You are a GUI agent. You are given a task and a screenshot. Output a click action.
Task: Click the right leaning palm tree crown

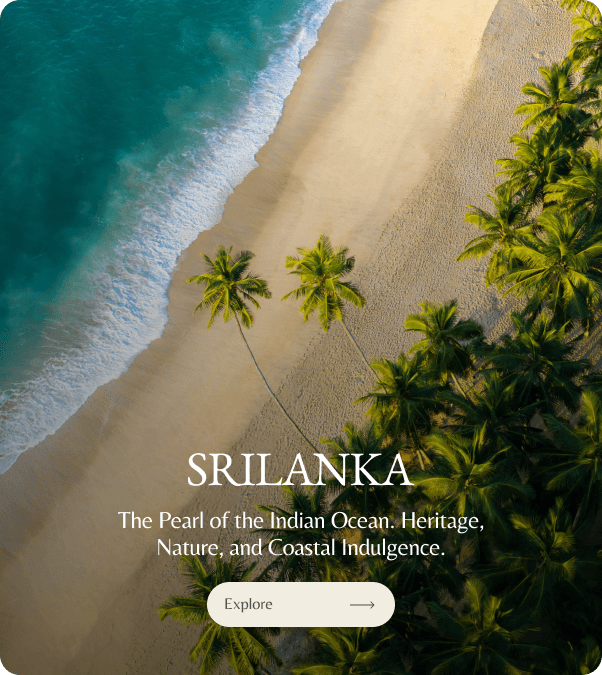coord(322,280)
